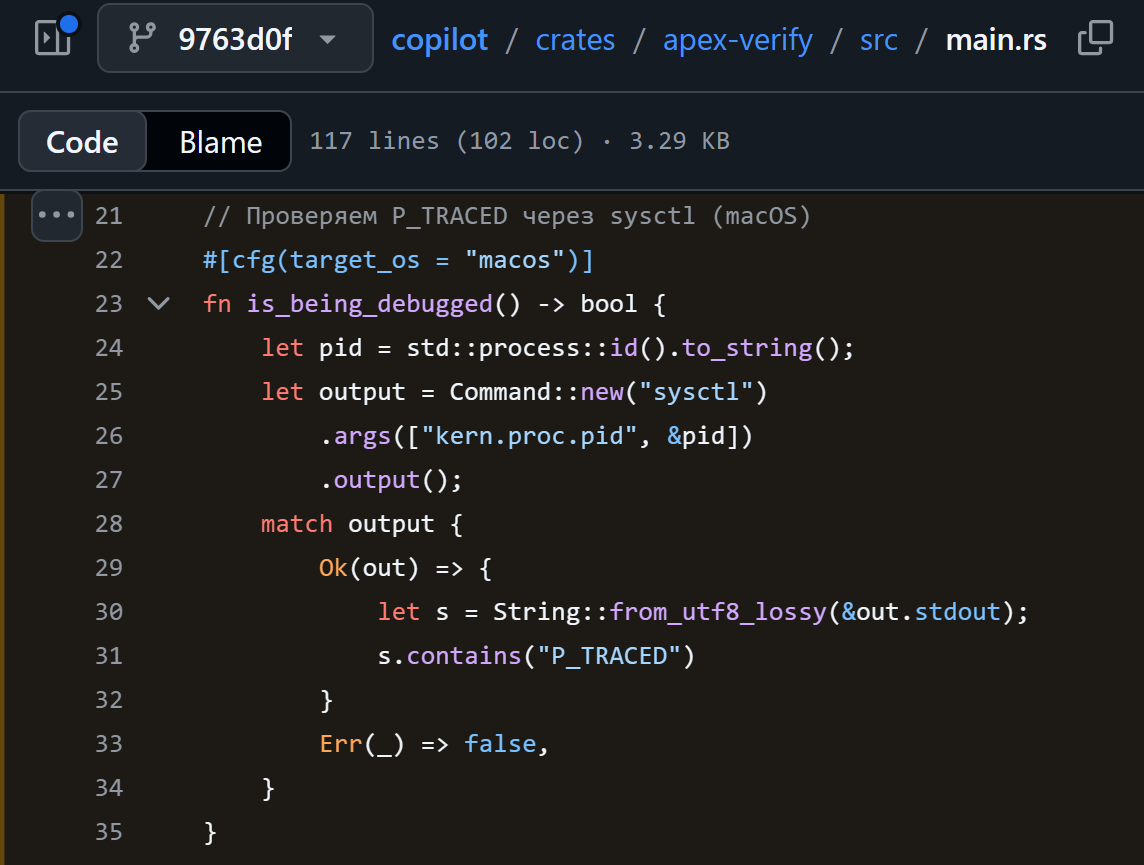Click the Russian comment on line 21
The height and width of the screenshot is (865, 1144).
(x=507, y=217)
